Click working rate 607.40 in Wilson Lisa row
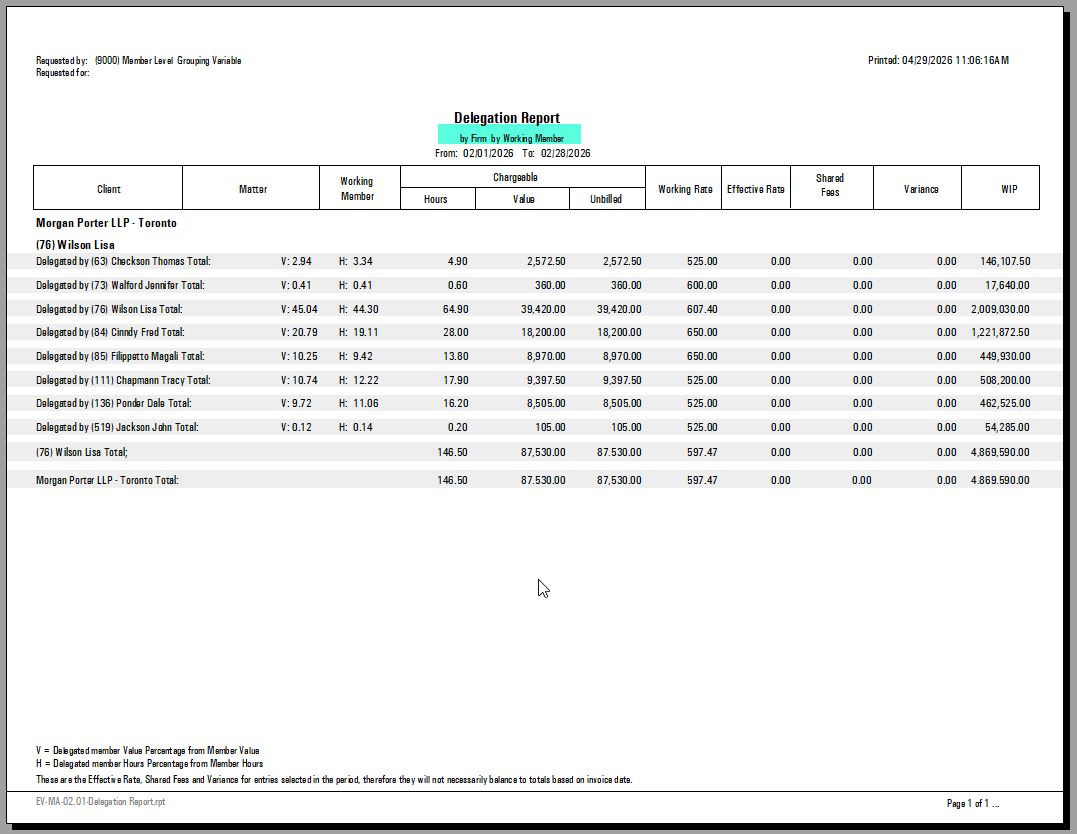The width and height of the screenshot is (1077, 834). point(702,309)
